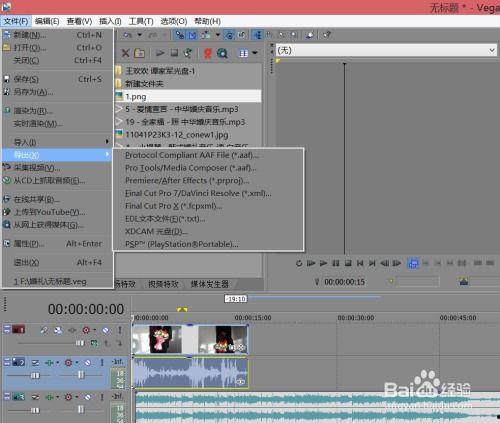The height and width of the screenshot is (423, 500).
Task: Click automation settings gear on audio track 2
Action: click(x=68, y=363)
